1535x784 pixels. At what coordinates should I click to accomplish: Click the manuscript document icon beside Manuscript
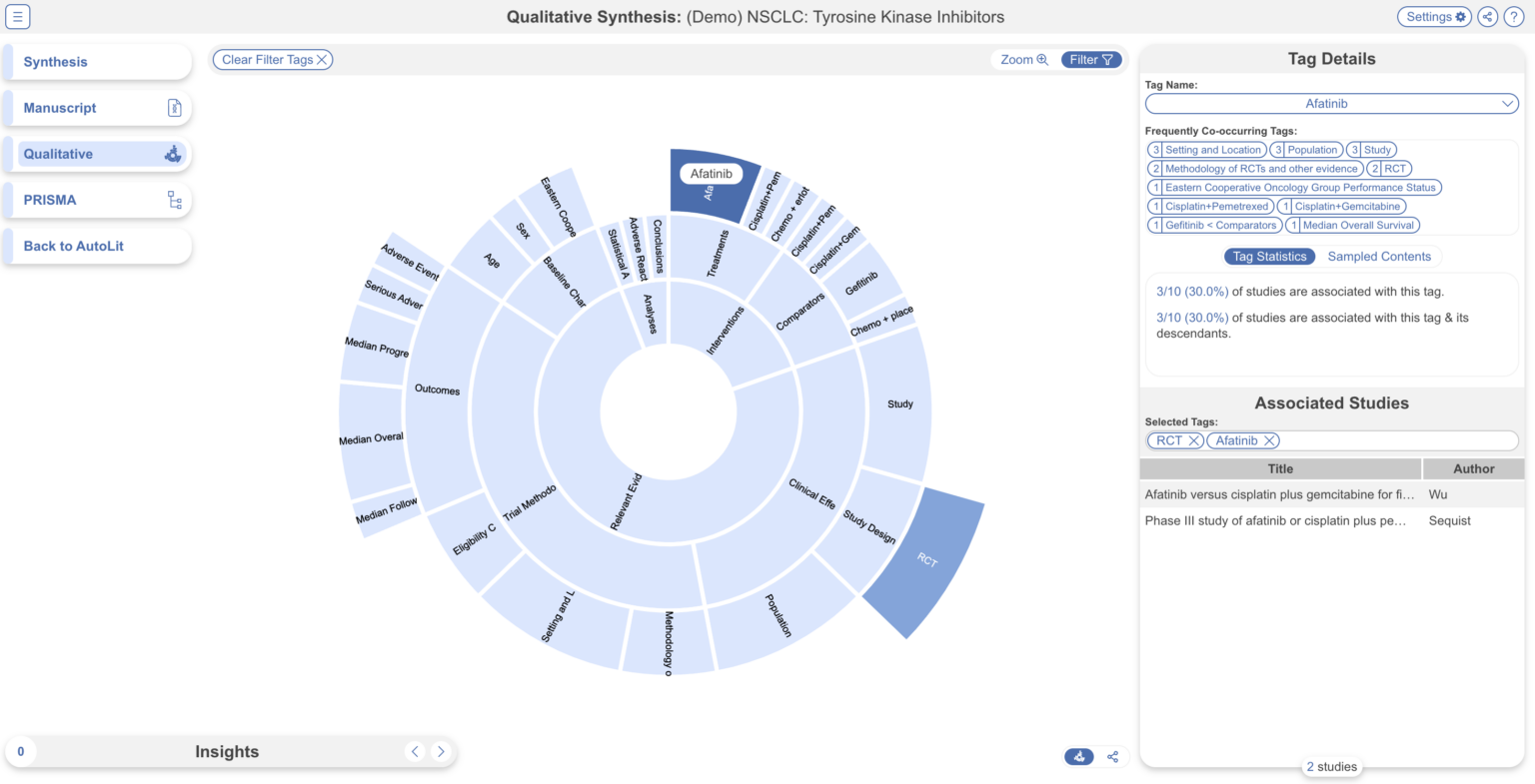tap(174, 107)
